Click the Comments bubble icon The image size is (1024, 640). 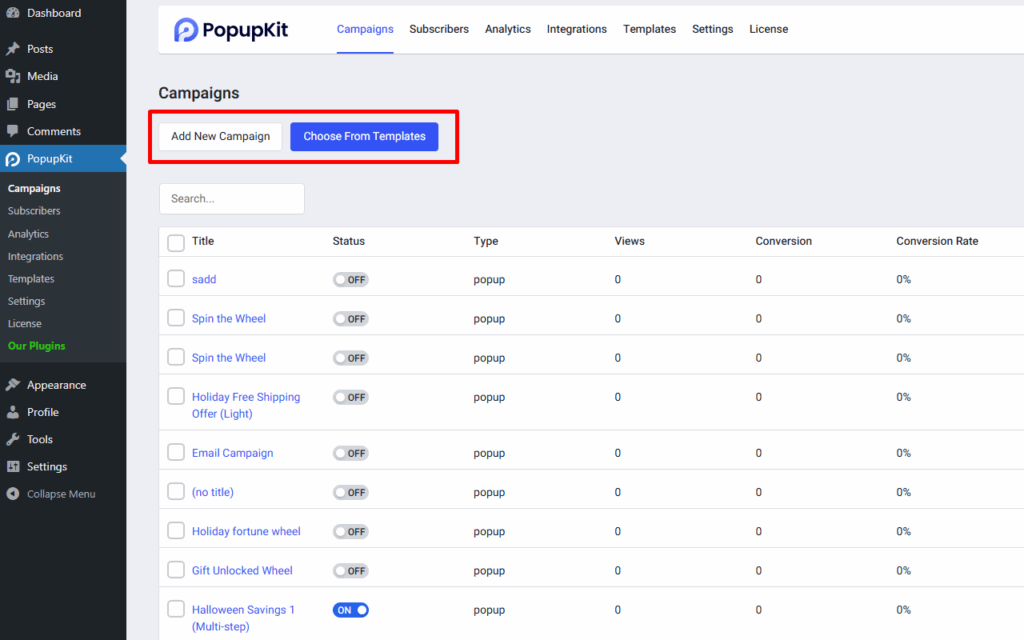coord(13,131)
